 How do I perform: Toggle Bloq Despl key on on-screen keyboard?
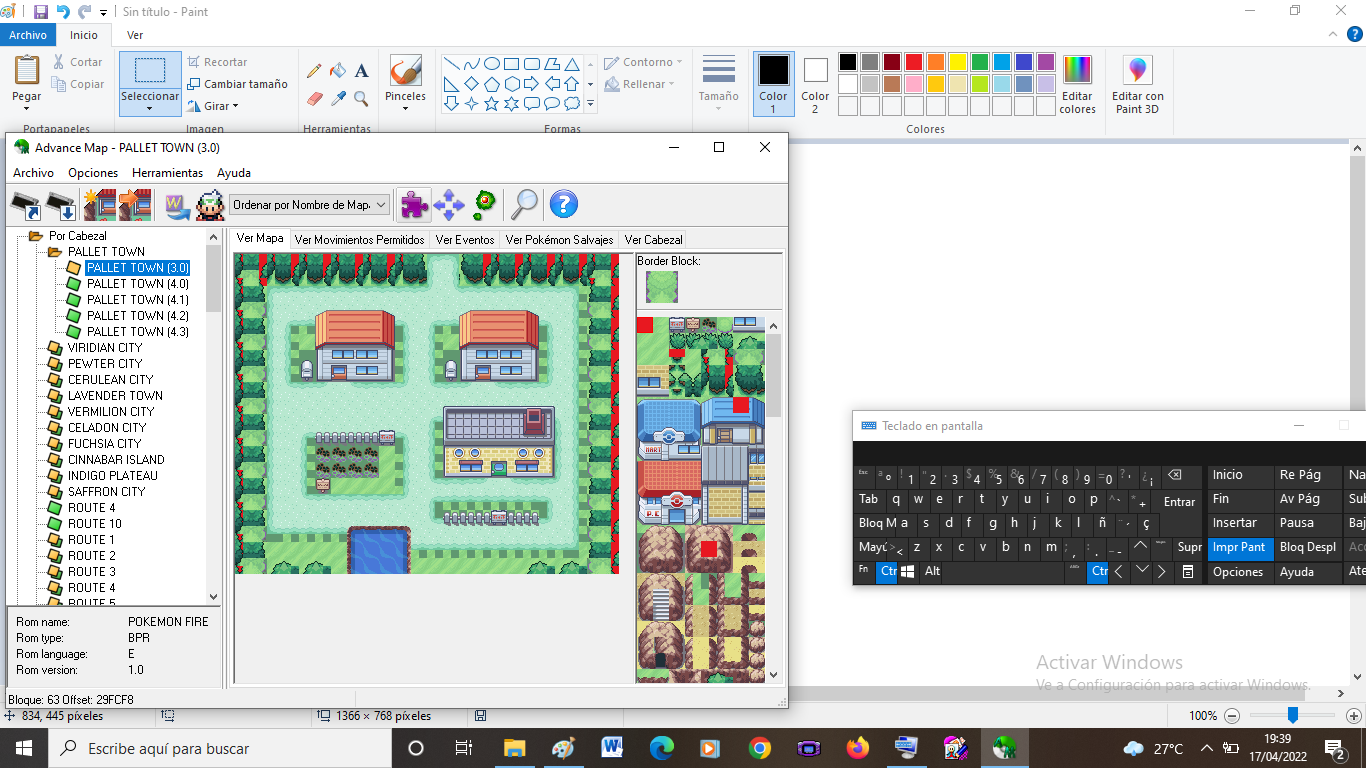click(1307, 547)
